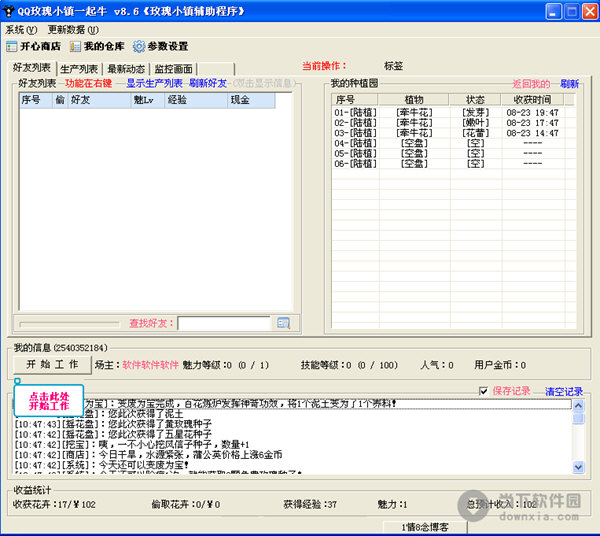Select plot row 06-[陆植]

click(x=453, y=164)
